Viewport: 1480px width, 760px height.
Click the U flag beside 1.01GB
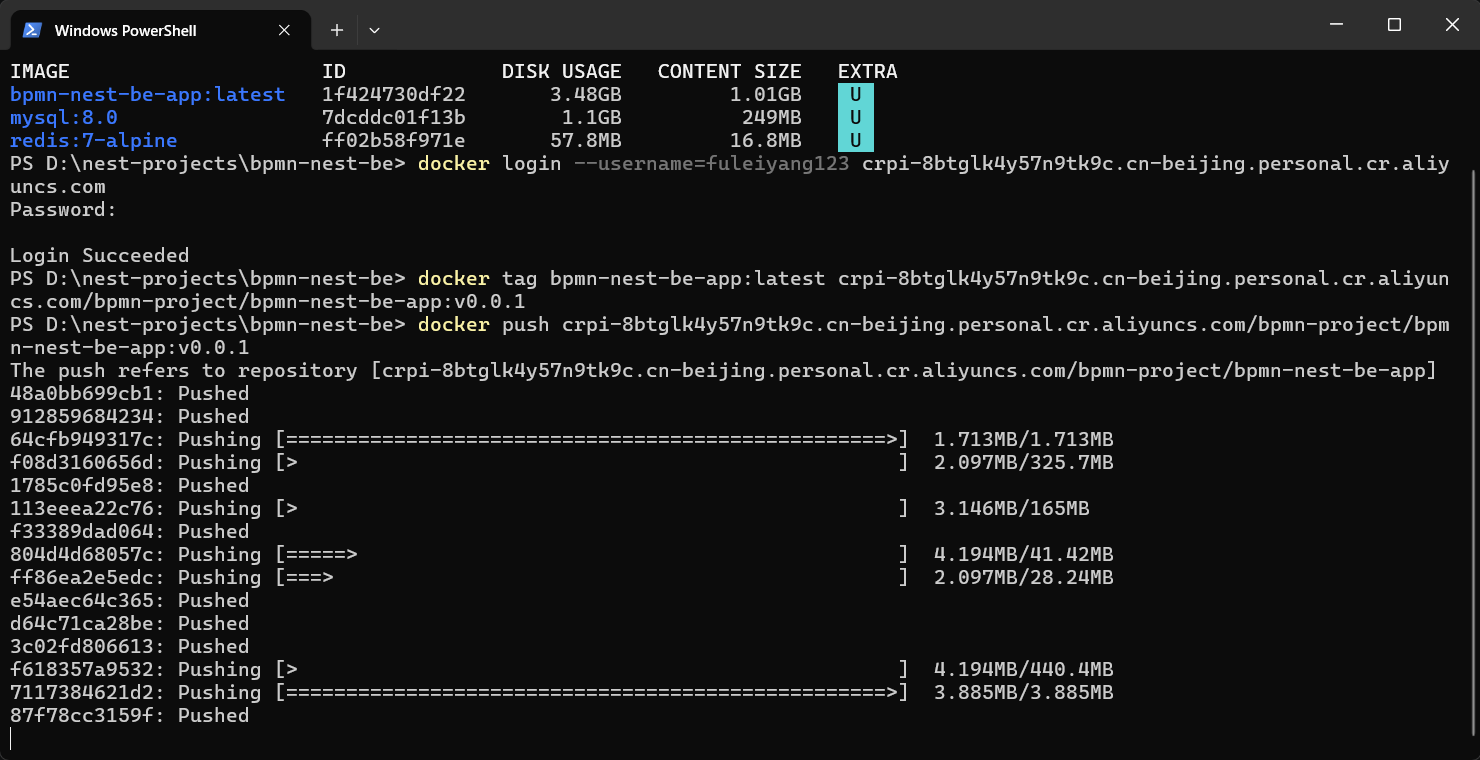coord(856,95)
